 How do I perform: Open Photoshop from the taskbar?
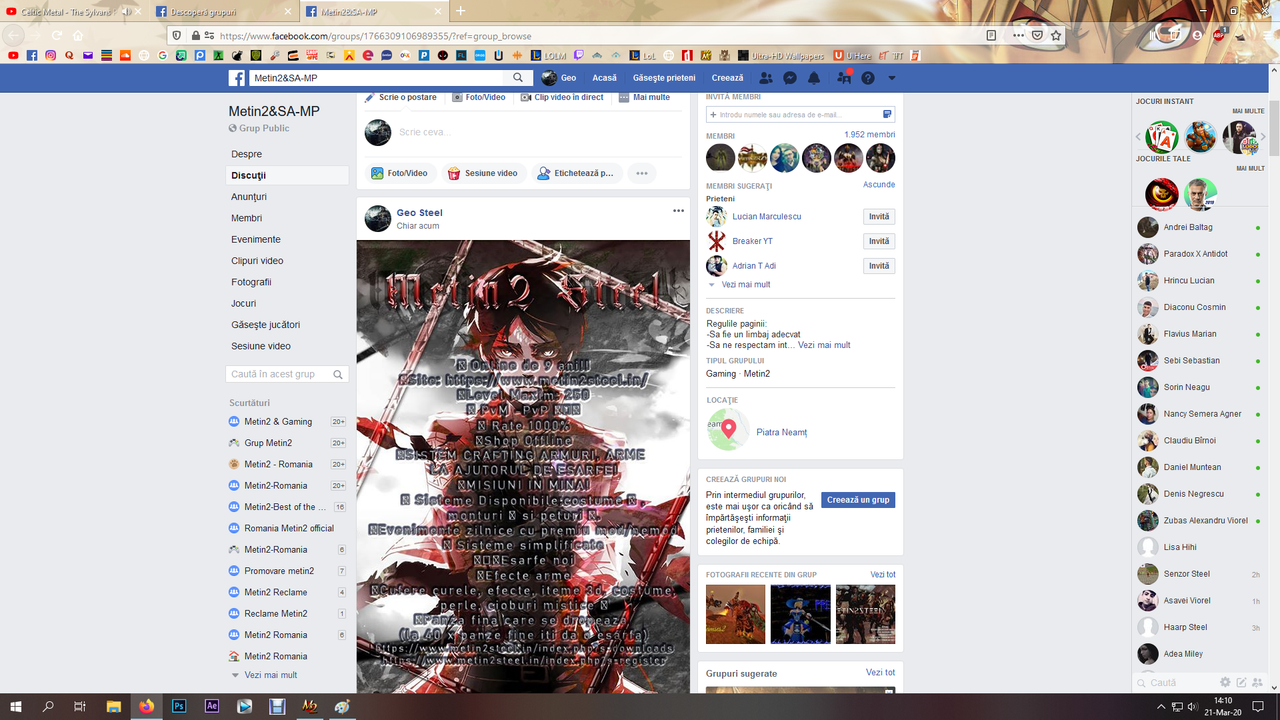pos(179,706)
